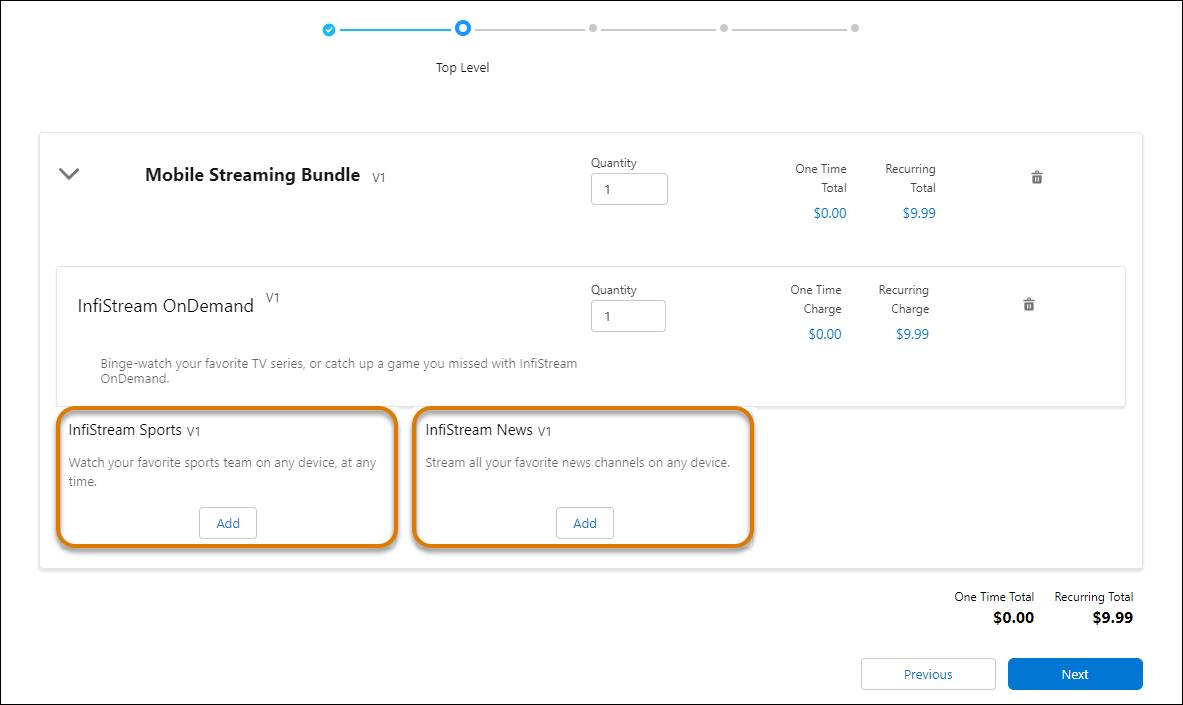The width and height of the screenshot is (1183, 705).
Task: Select the InfiStream OnDemand title
Action: click(x=165, y=306)
